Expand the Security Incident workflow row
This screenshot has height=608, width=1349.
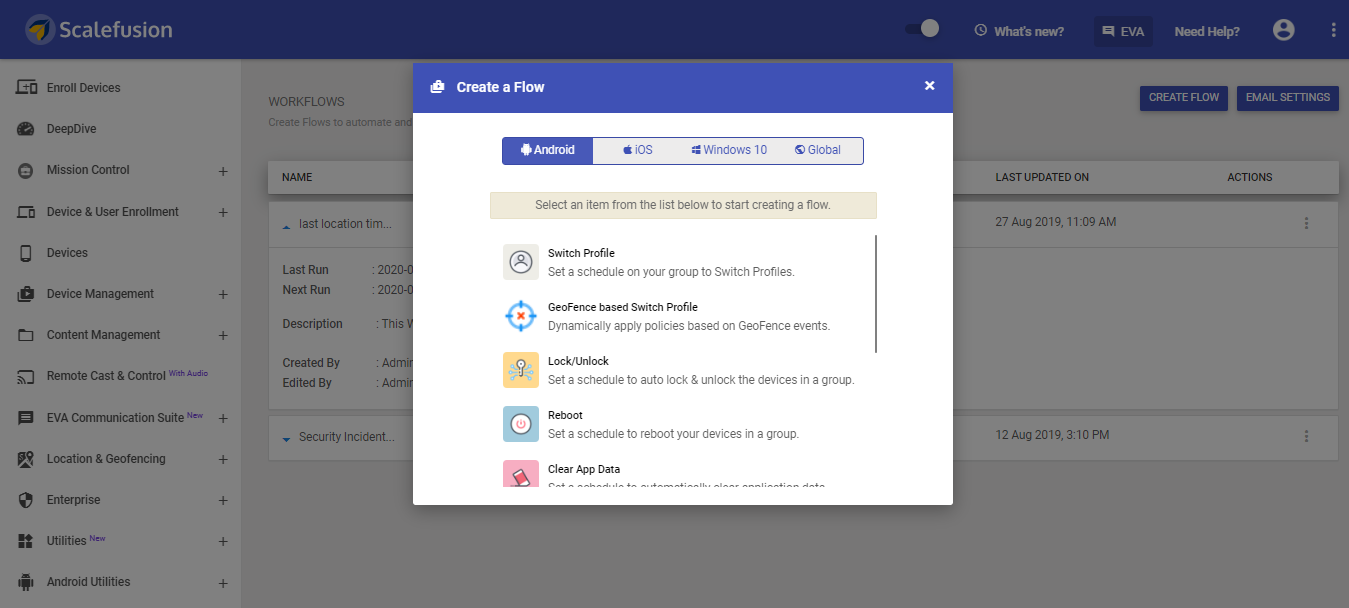287,438
